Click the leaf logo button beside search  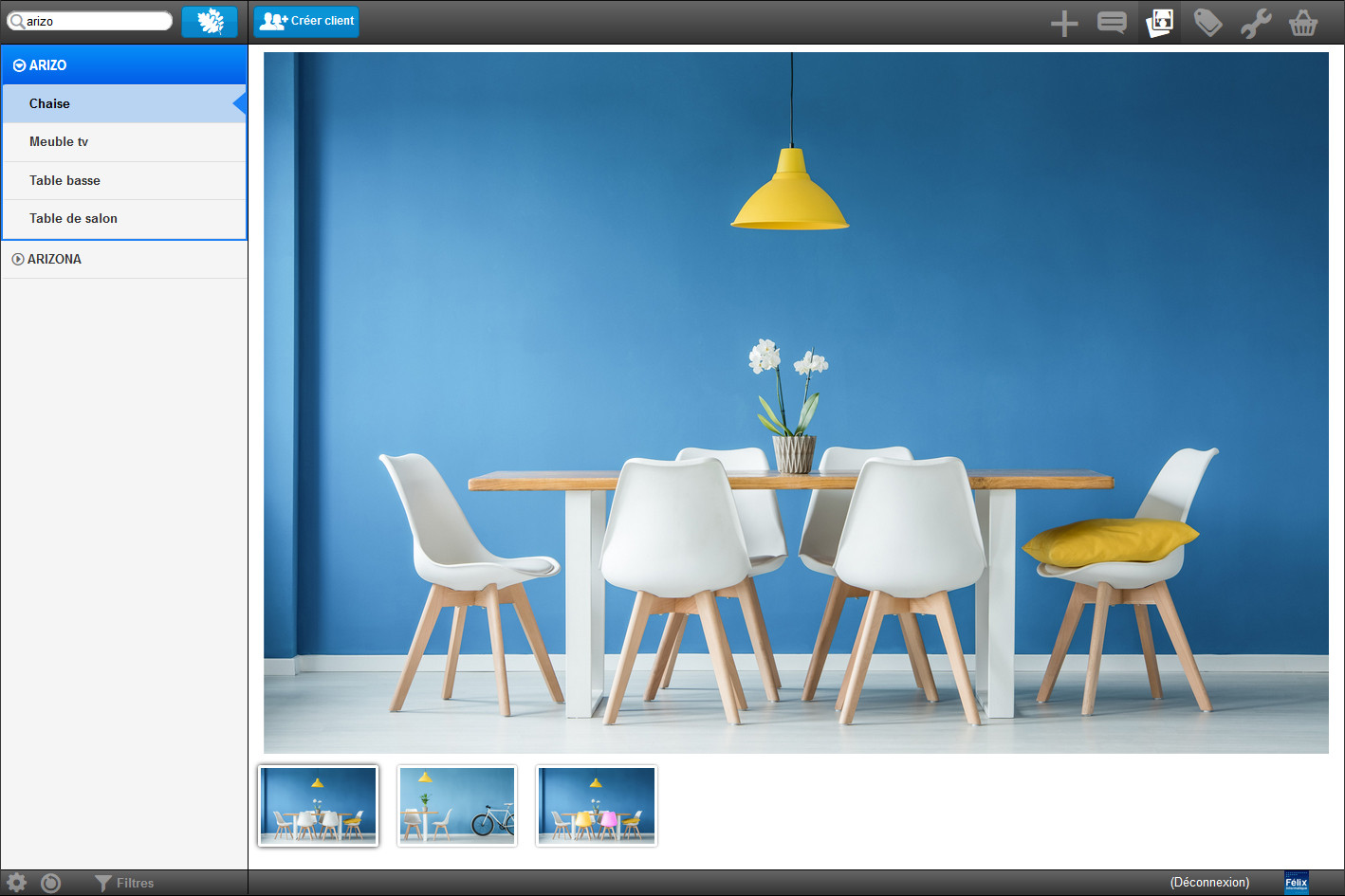(210, 21)
